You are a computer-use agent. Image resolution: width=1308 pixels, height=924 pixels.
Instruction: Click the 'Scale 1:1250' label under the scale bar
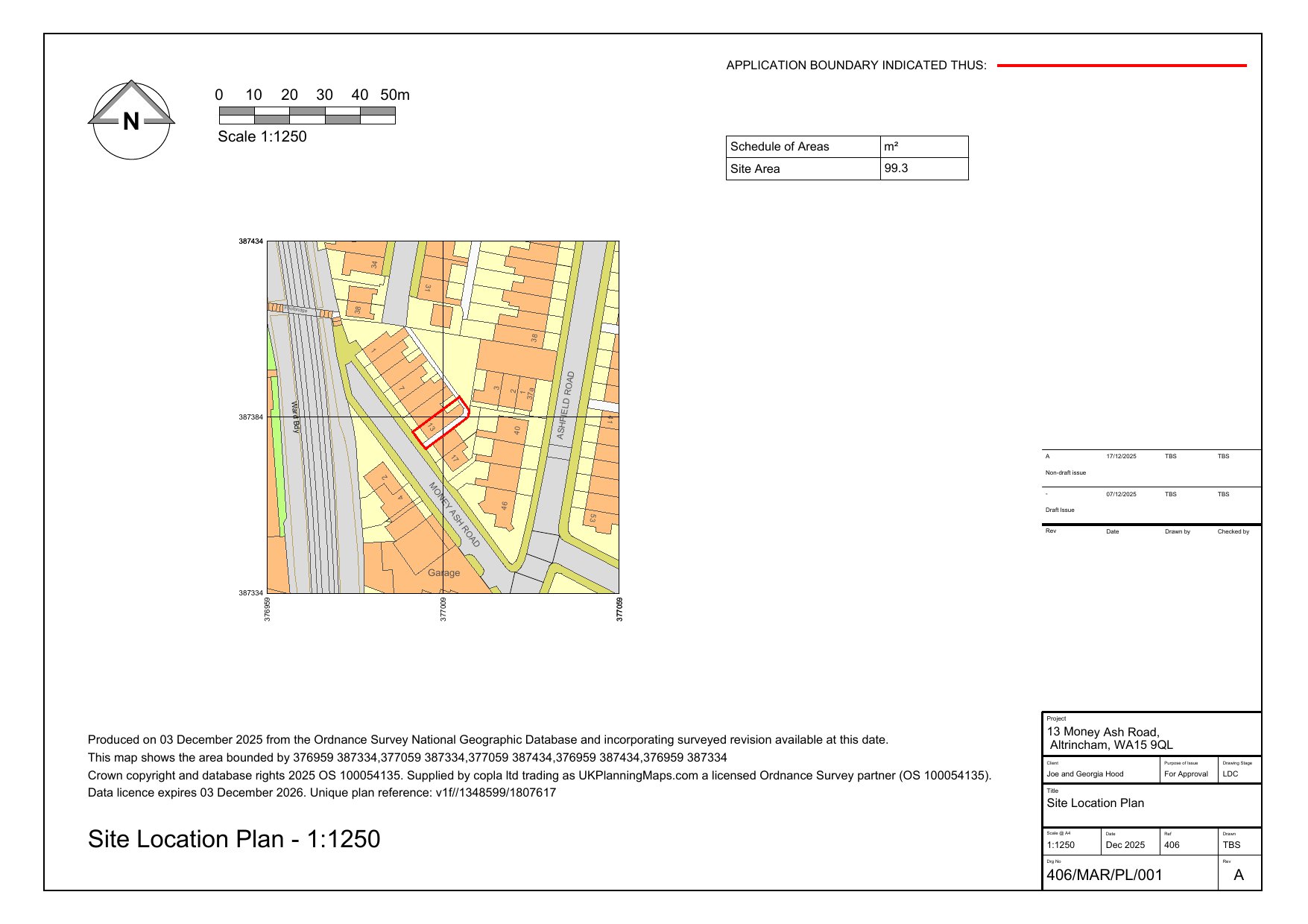[x=262, y=136]
